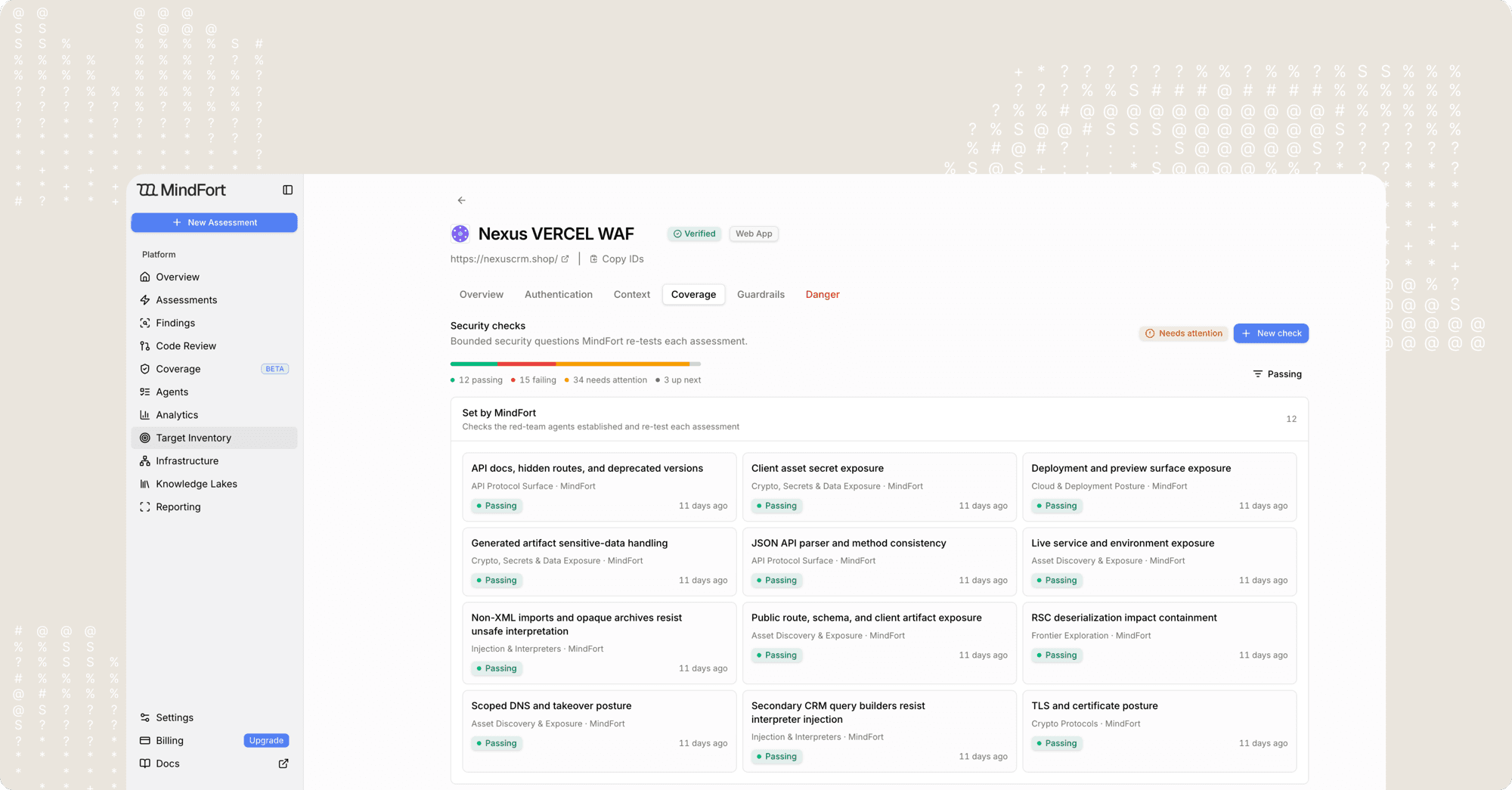Click the BETA badge next to Coverage
Screen dimensions: 1512x790
tap(274, 369)
